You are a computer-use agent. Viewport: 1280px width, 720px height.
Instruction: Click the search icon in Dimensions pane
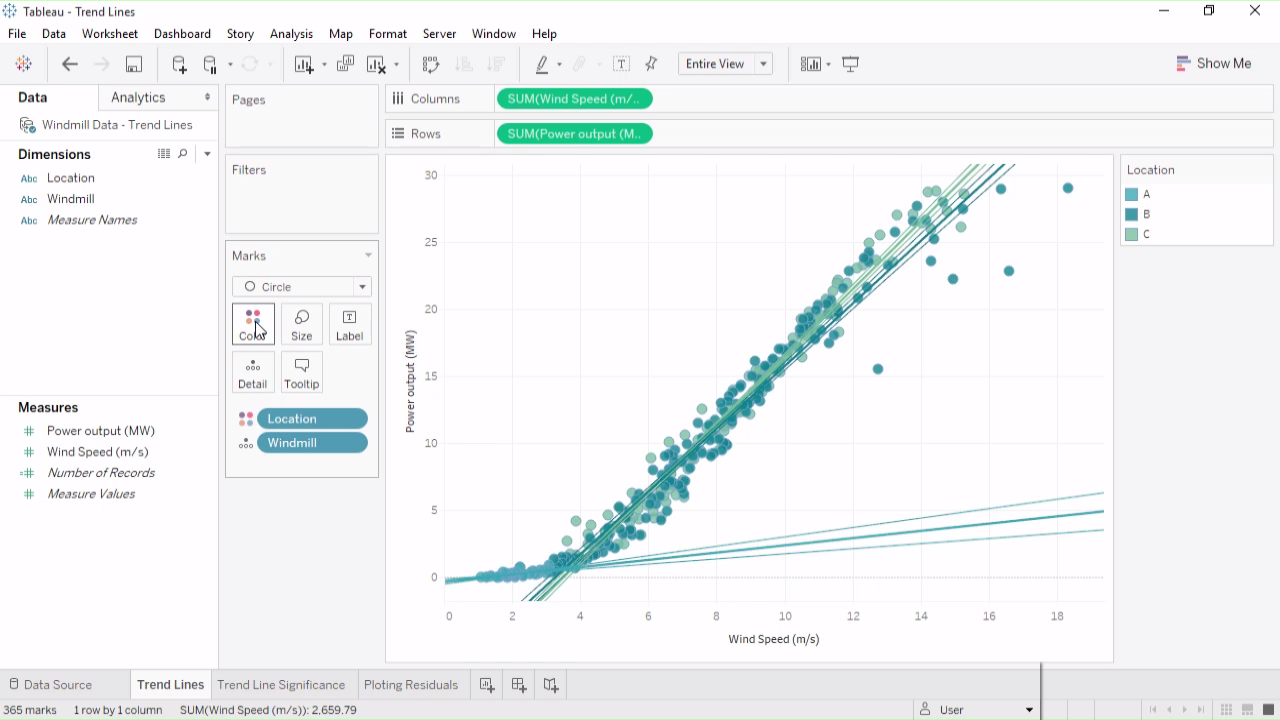pos(183,154)
